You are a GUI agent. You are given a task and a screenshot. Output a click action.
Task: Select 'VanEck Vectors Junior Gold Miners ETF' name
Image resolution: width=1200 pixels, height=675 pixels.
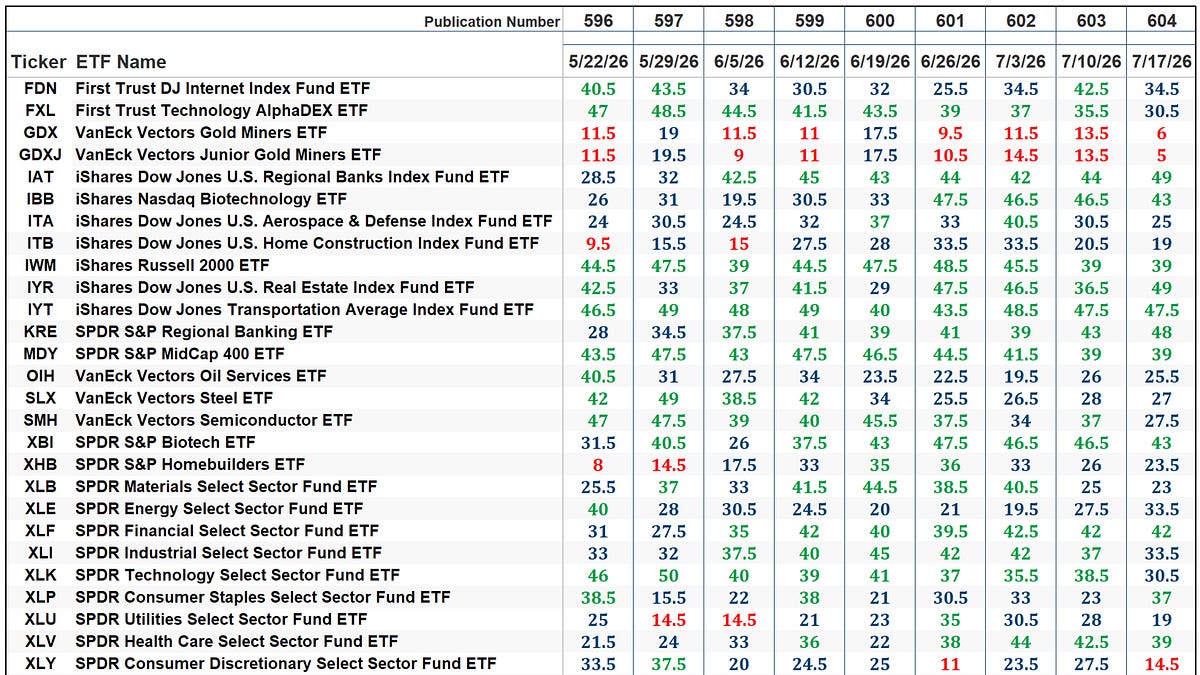(228, 155)
